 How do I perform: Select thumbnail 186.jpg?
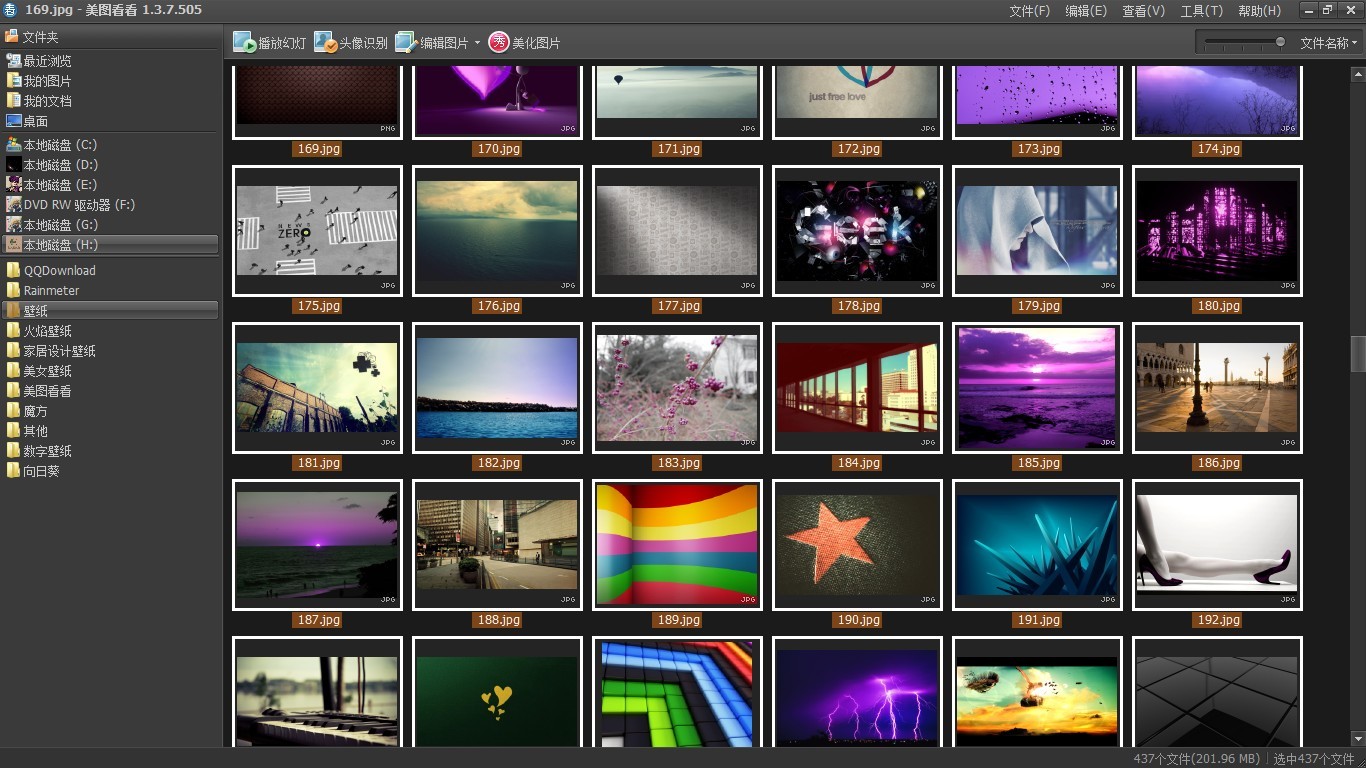click(x=1217, y=388)
